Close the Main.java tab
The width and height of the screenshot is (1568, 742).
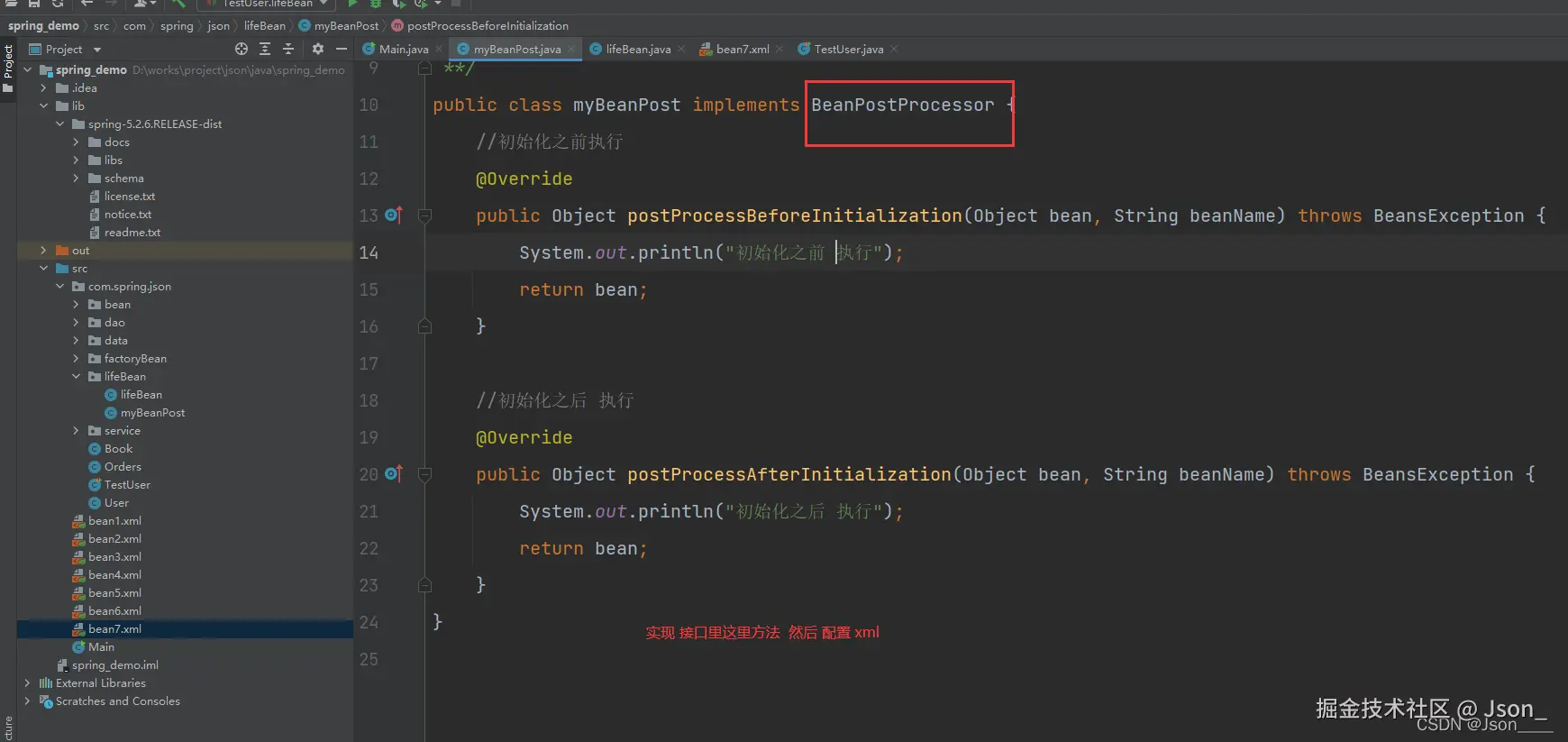439,49
